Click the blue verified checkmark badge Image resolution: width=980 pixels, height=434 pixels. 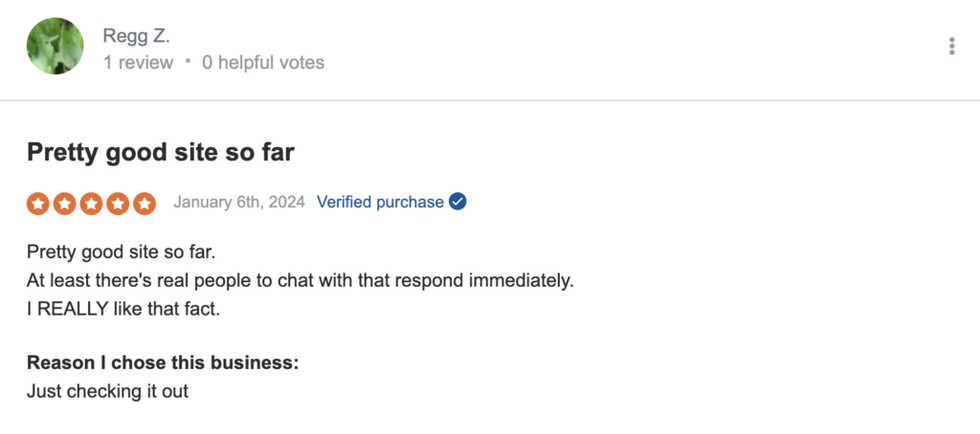(458, 202)
